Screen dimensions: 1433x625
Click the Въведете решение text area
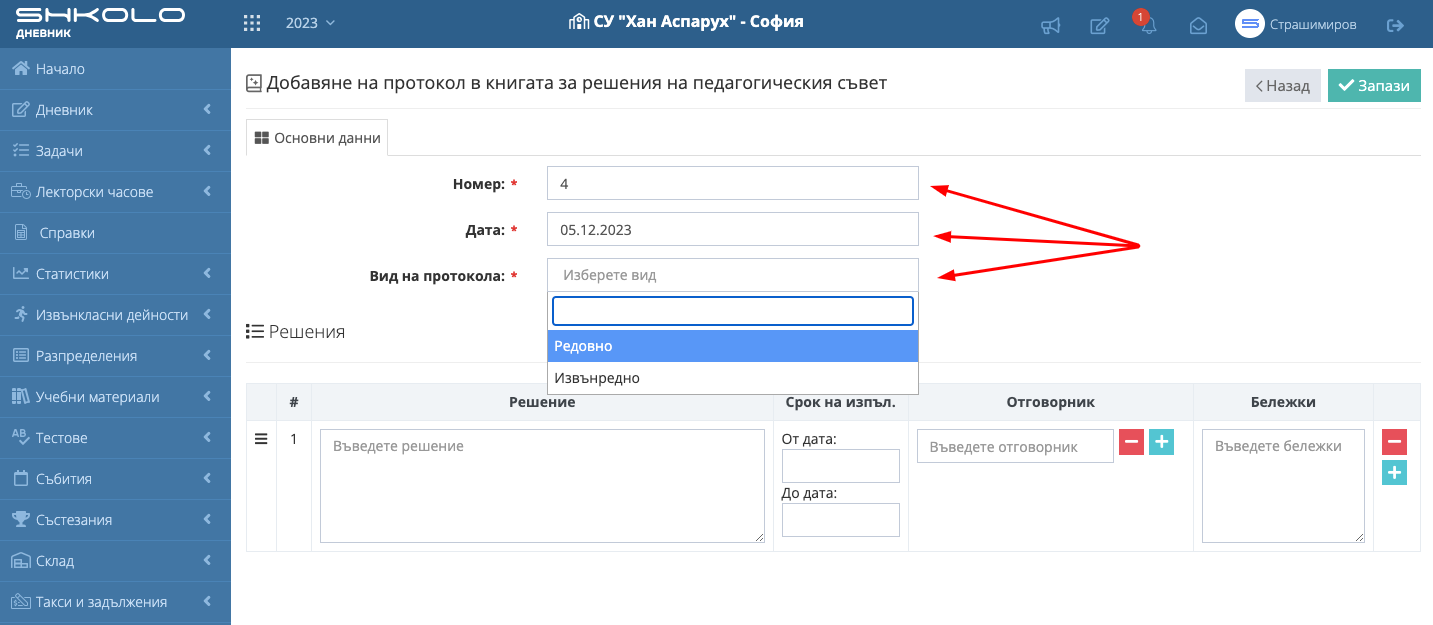pyautogui.click(x=542, y=486)
